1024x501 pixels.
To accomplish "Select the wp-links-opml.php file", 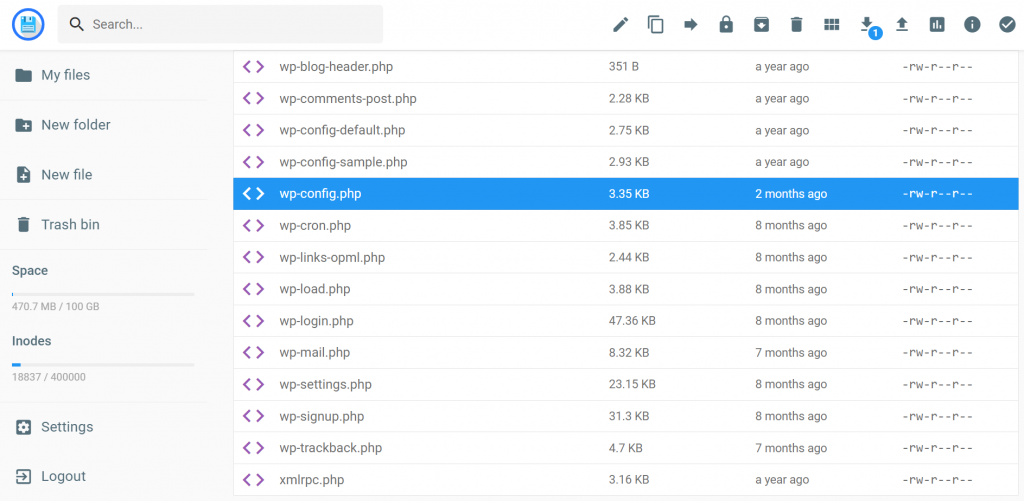I will [626, 257].
